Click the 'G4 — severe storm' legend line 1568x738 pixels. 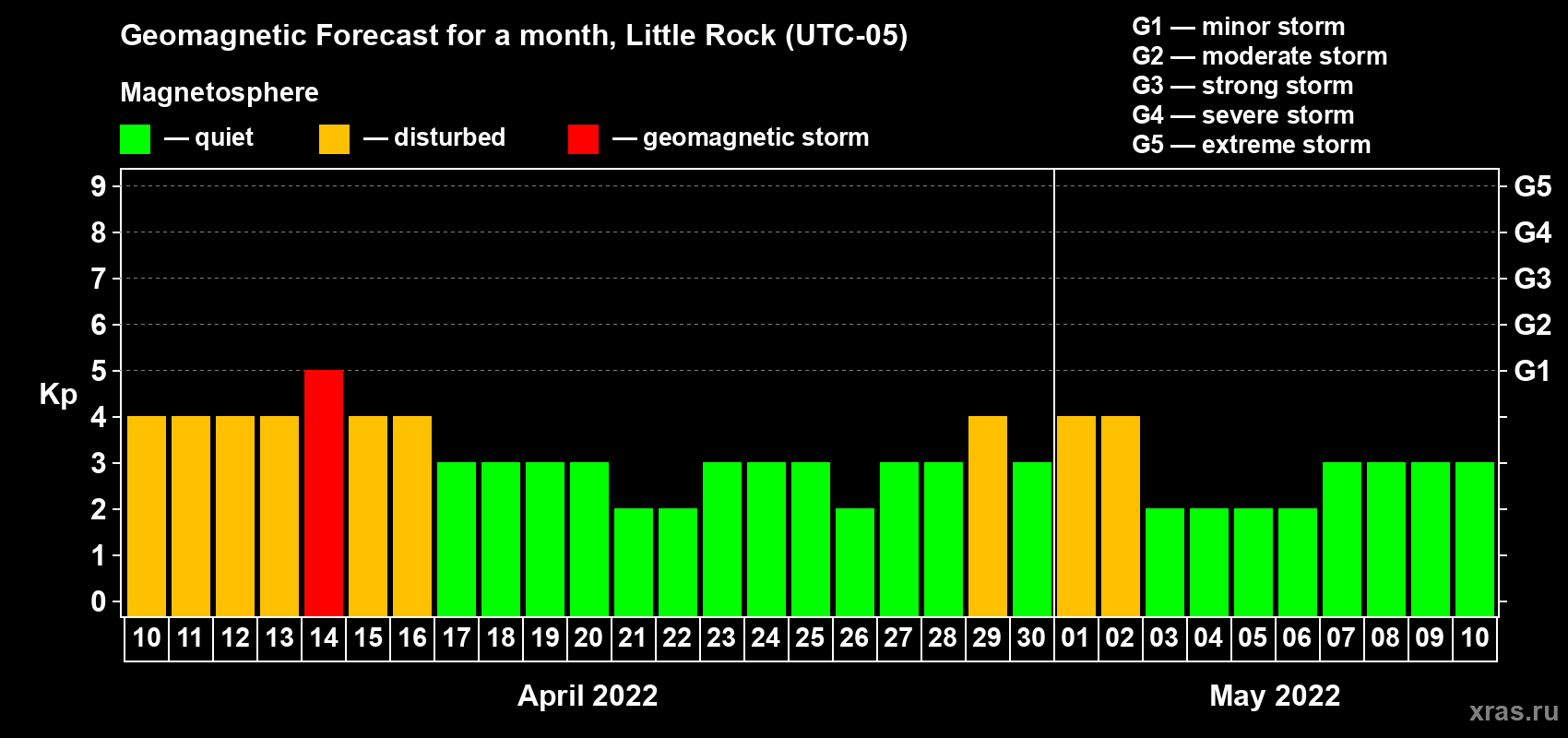click(x=1243, y=115)
